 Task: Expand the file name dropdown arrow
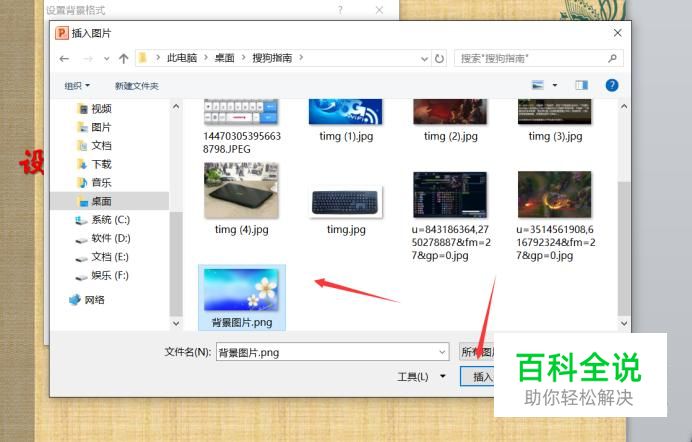tap(442, 352)
